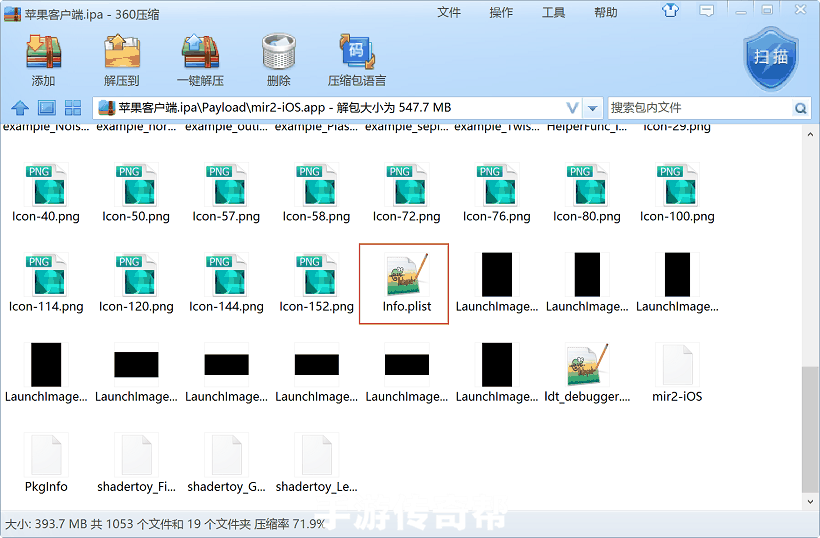This screenshot has height=538, width=820.
Task: Click the search magnifier icon
Action: (800, 108)
